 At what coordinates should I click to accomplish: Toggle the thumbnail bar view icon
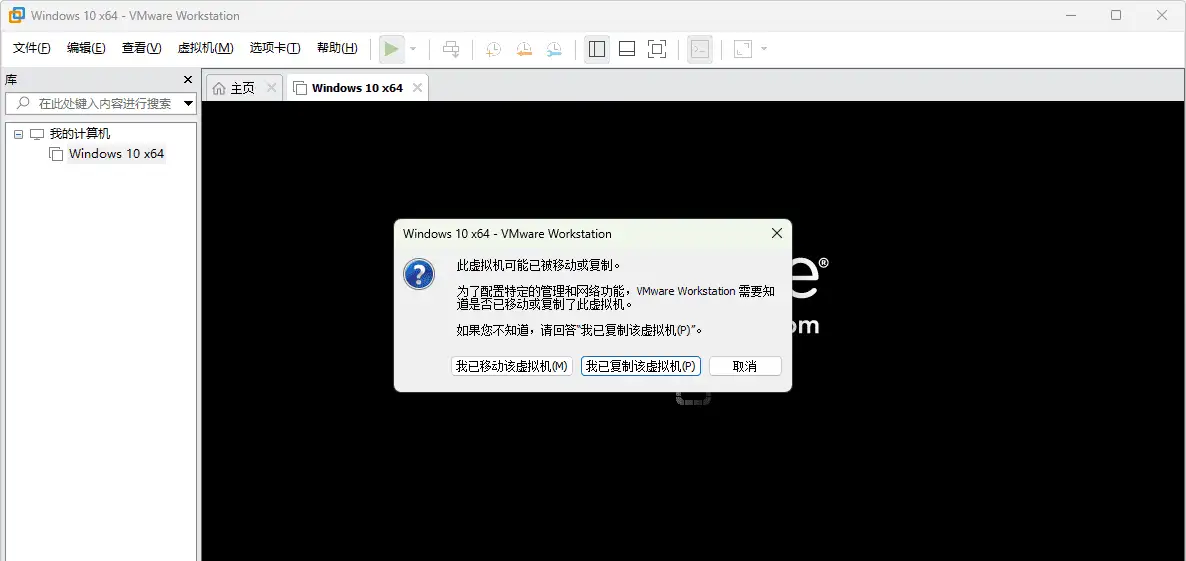point(626,49)
